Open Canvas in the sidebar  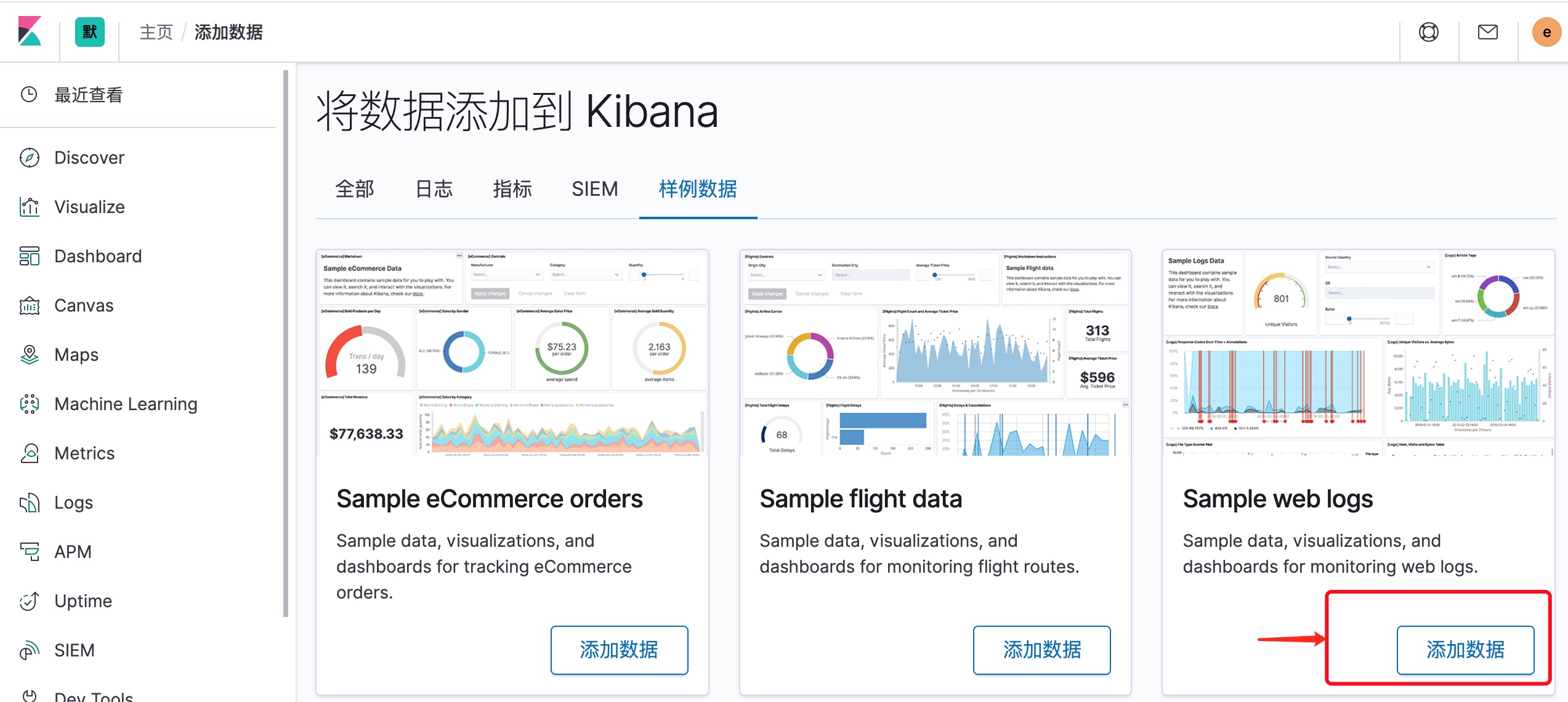[83, 305]
